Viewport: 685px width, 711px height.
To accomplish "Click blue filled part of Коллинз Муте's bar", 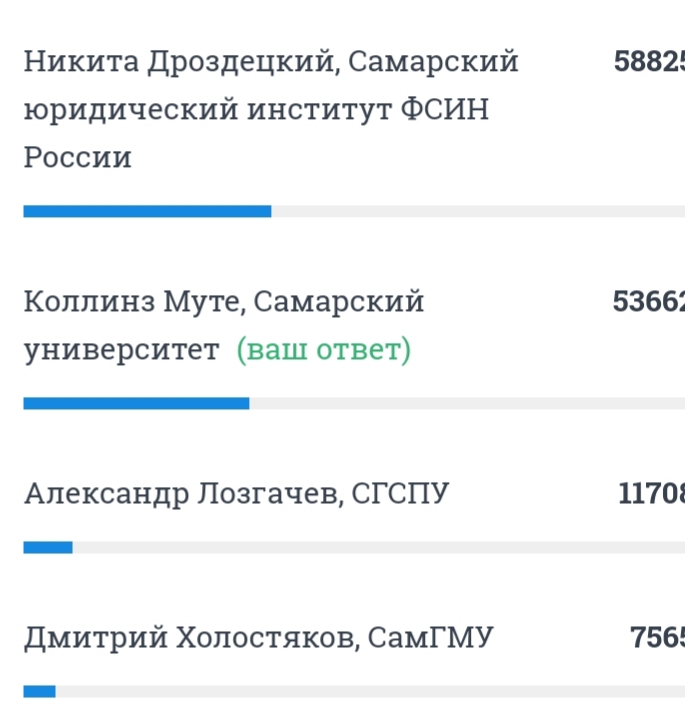I will tap(136, 403).
